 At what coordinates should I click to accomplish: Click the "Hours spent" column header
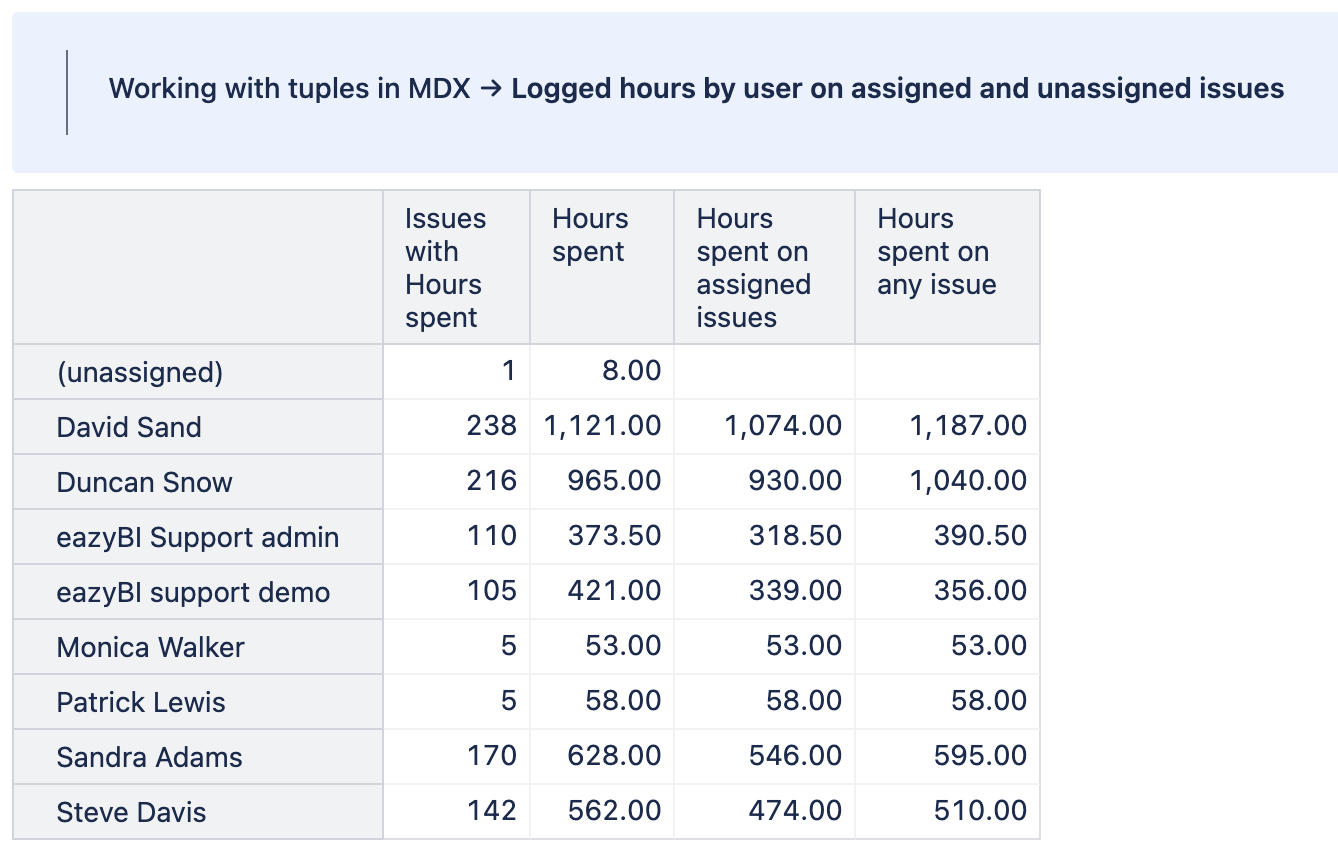590,236
